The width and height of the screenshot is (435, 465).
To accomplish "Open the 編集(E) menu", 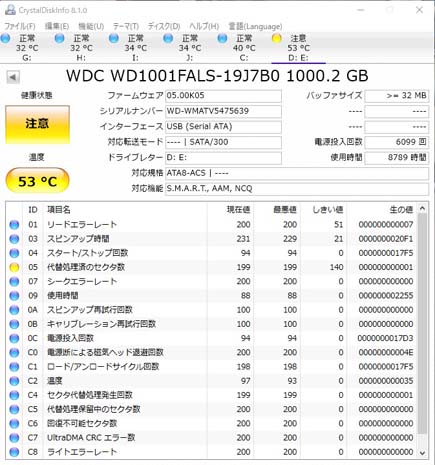I will pos(57,26).
